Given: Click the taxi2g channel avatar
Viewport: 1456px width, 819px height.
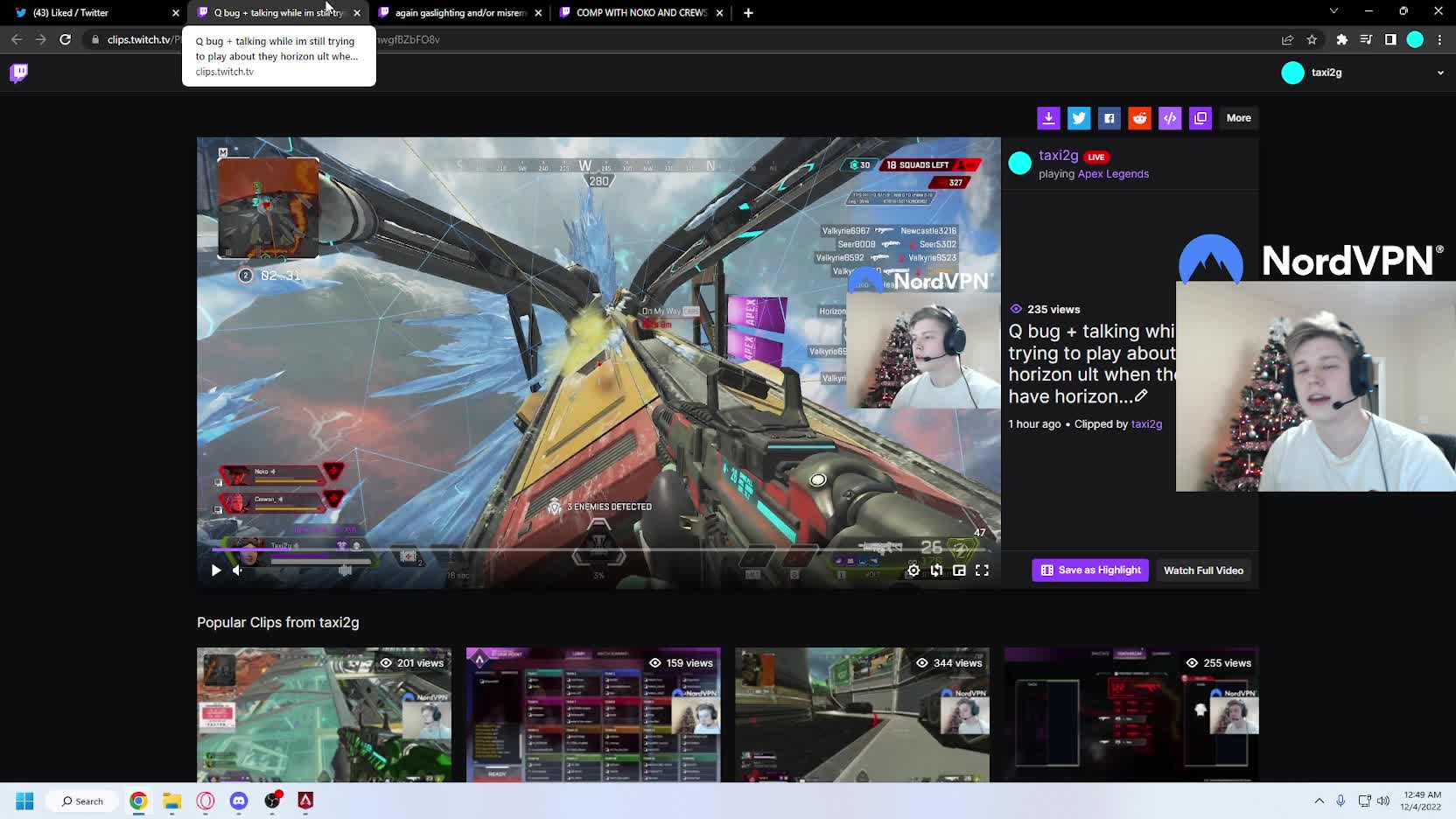Looking at the screenshot, I should [1020, 164].
